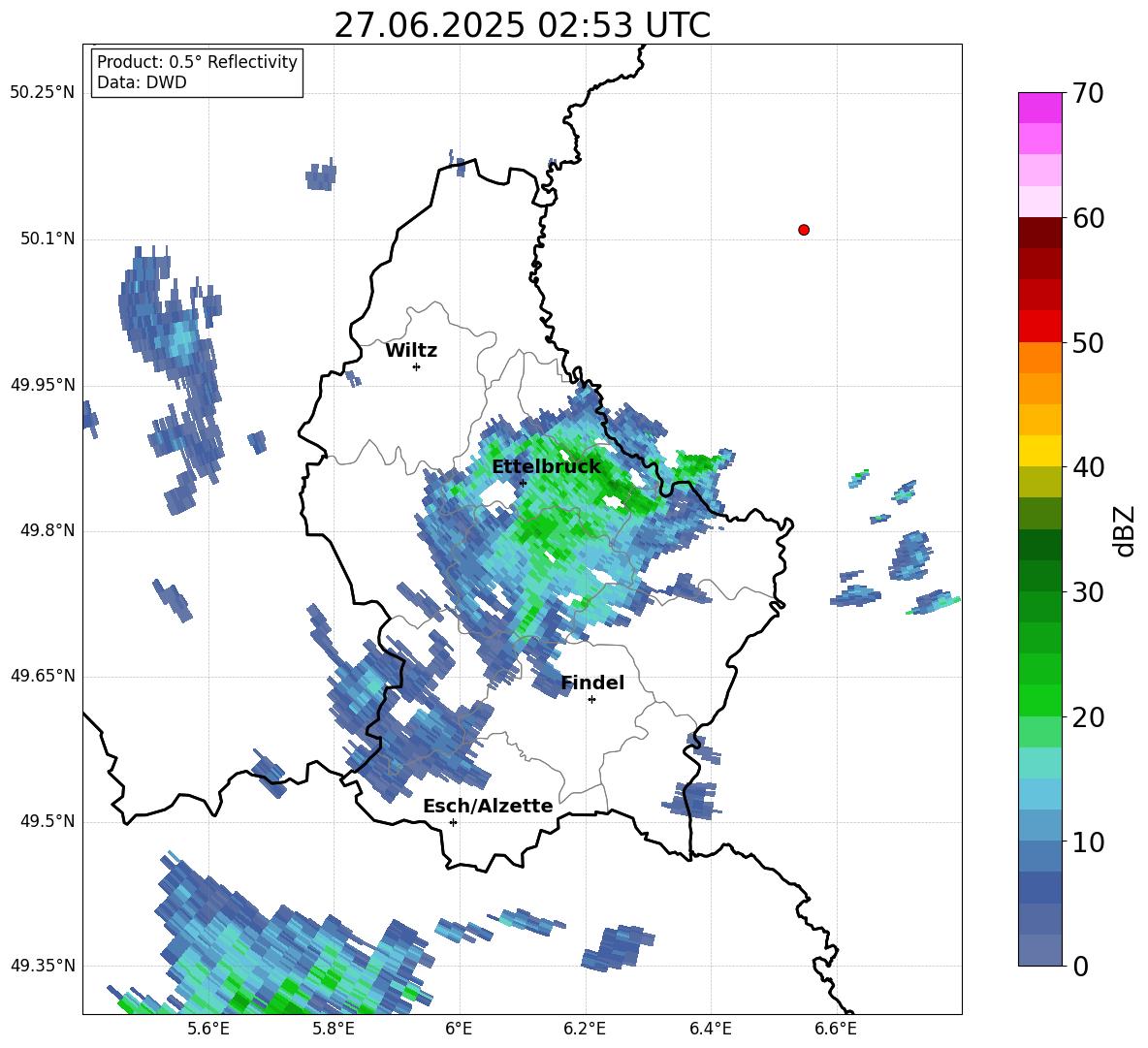The width and height of the screenshot is (1148, 1048).
Task: Click the Findel city label
Action: pos(592,683)
